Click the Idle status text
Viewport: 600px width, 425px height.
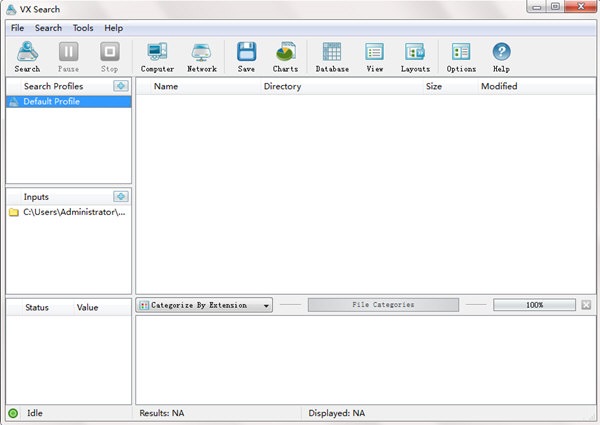coord(34,413)
